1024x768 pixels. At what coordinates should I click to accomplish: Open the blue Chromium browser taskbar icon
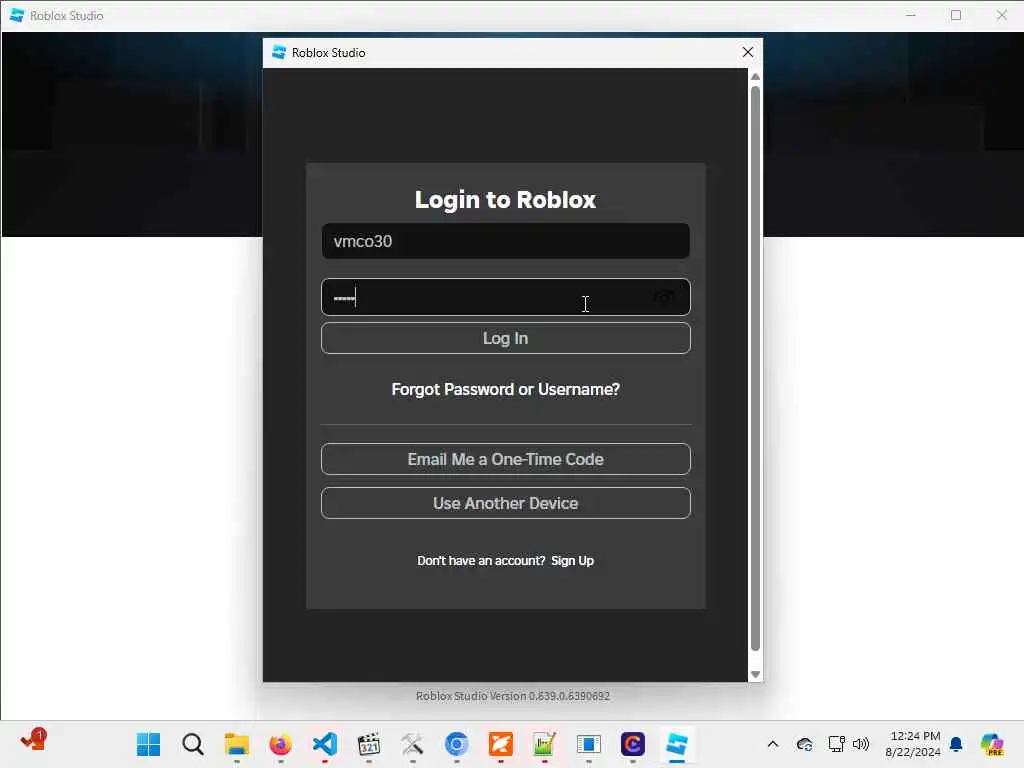click(456, 744)
